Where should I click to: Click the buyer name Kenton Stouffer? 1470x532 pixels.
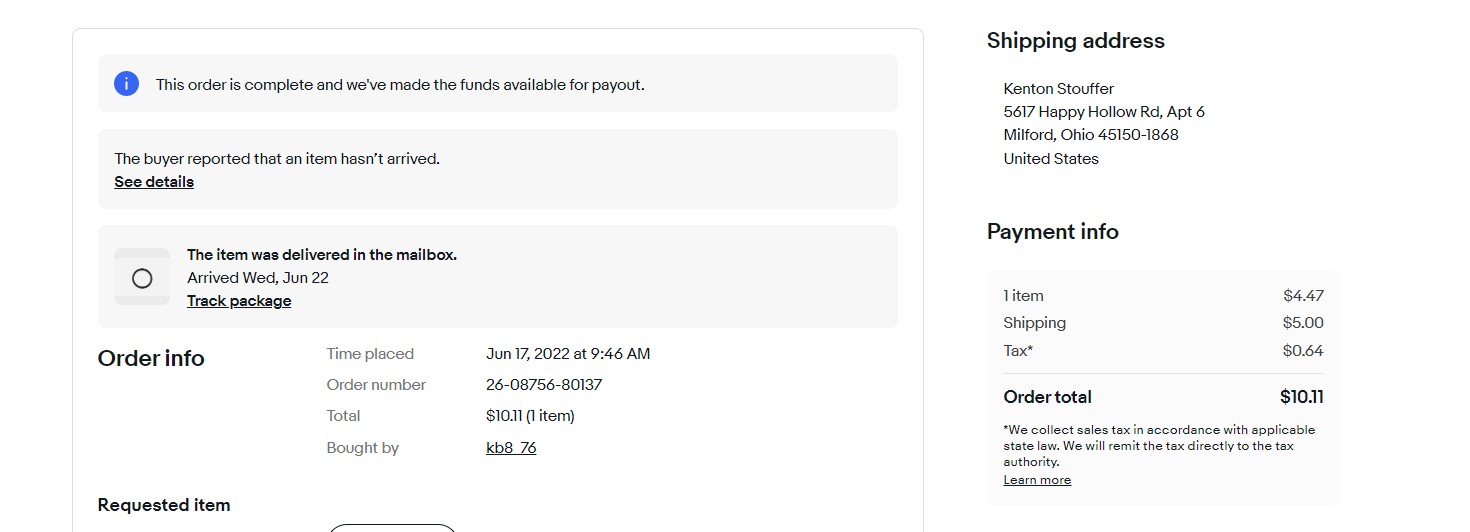pyautogui.click(x=1058, y=89)
